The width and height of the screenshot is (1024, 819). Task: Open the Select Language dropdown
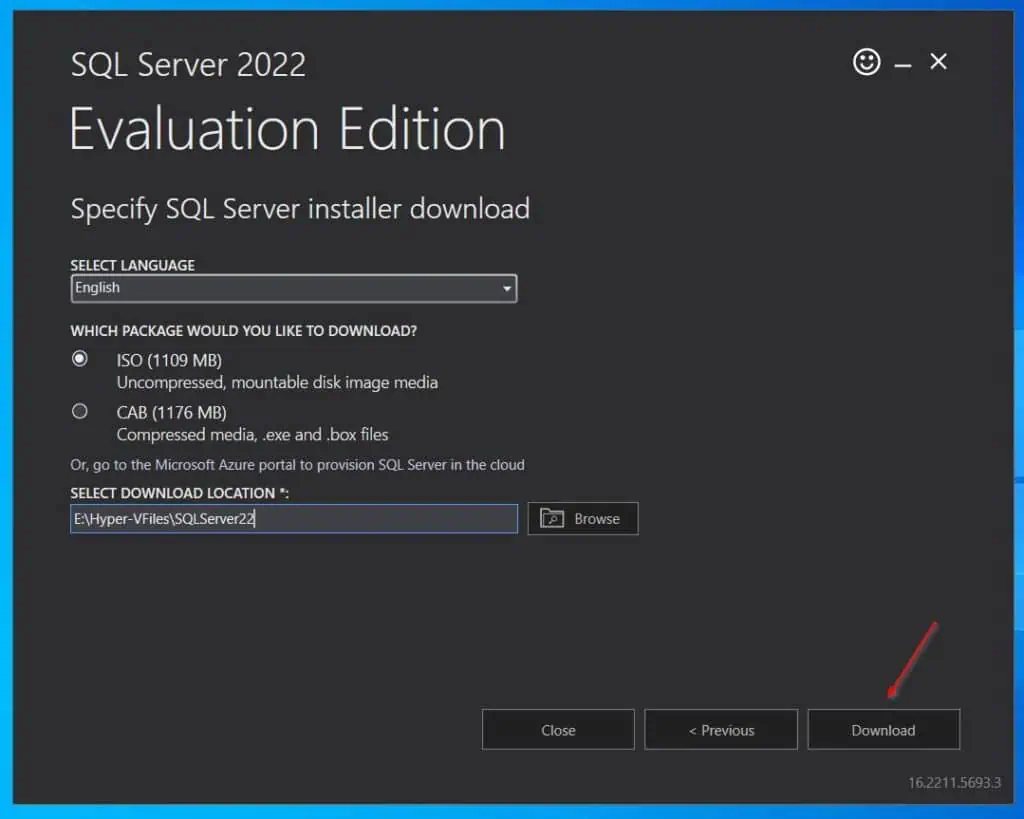pyautogui.click(x=294, y=288)
